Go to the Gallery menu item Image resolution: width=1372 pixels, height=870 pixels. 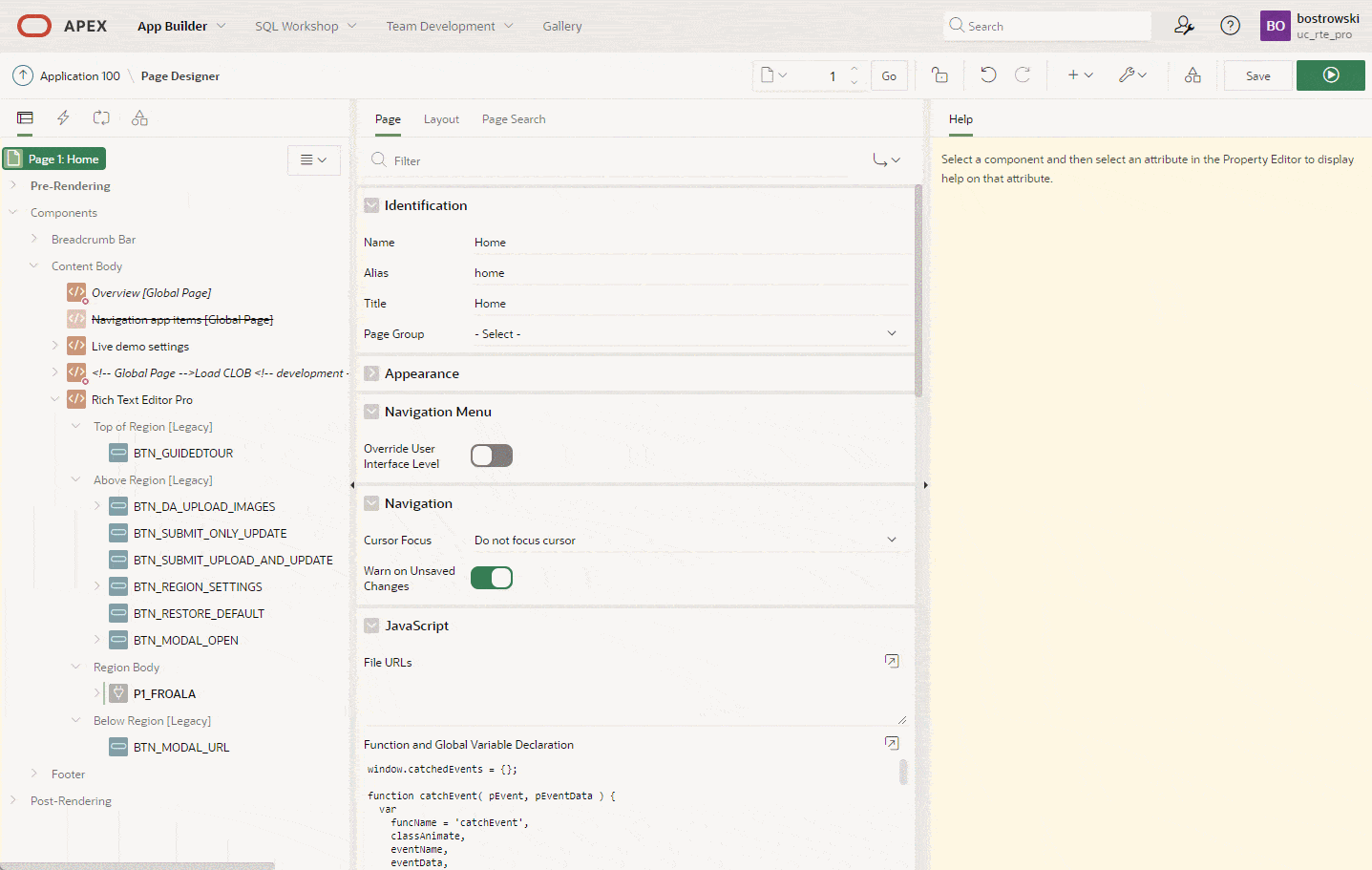(x=562, y=26)
